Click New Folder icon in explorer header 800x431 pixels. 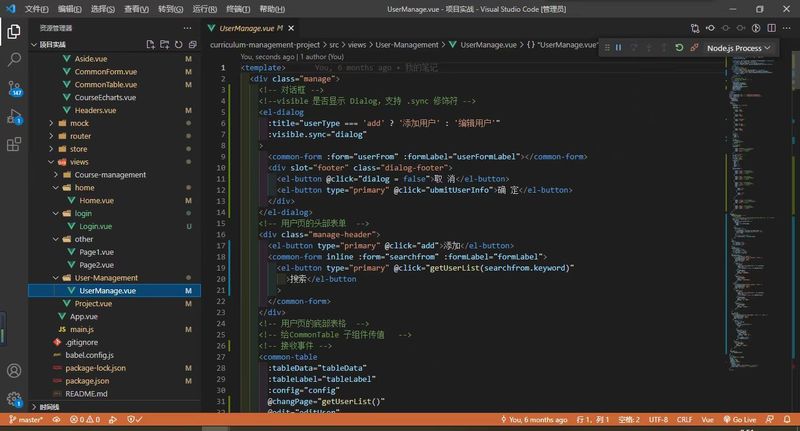pyautogui.click(x=164, y=44)
